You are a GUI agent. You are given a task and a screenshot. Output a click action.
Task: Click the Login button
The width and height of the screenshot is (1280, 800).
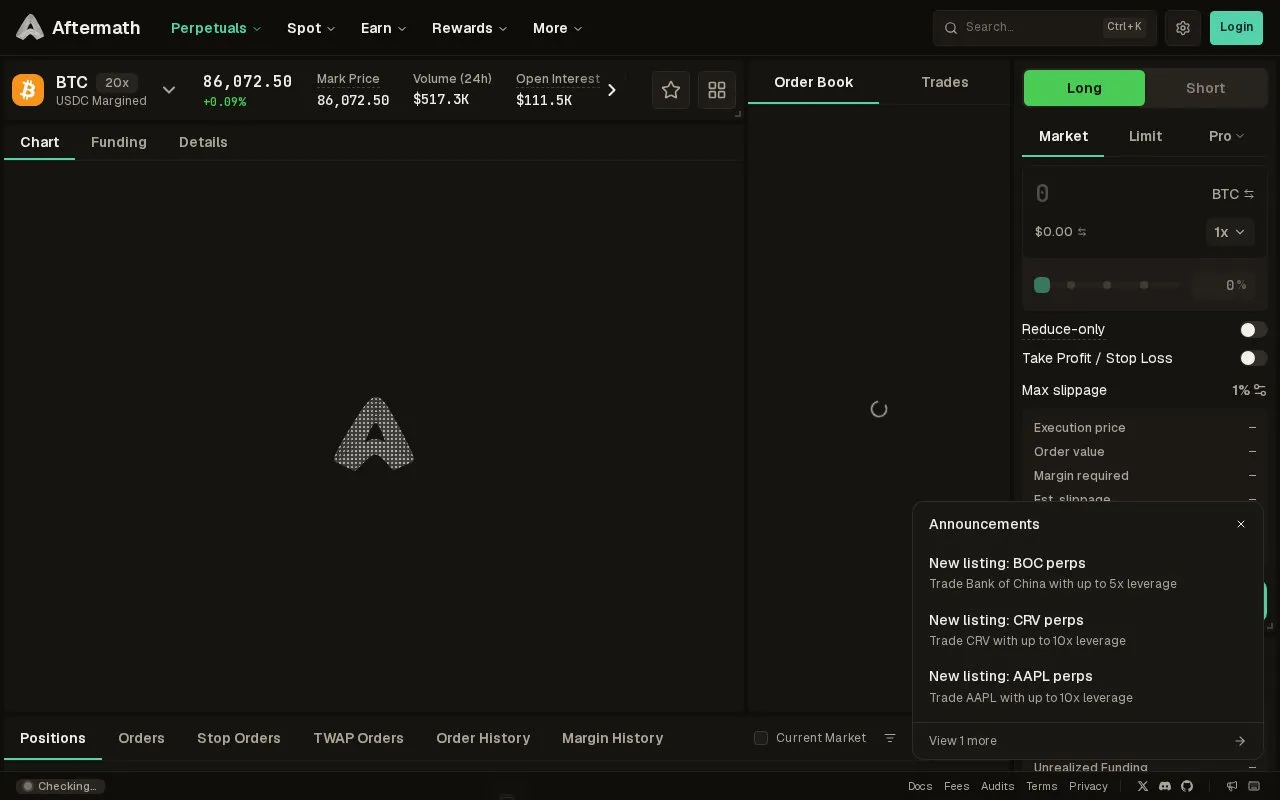pos(1236,28)
